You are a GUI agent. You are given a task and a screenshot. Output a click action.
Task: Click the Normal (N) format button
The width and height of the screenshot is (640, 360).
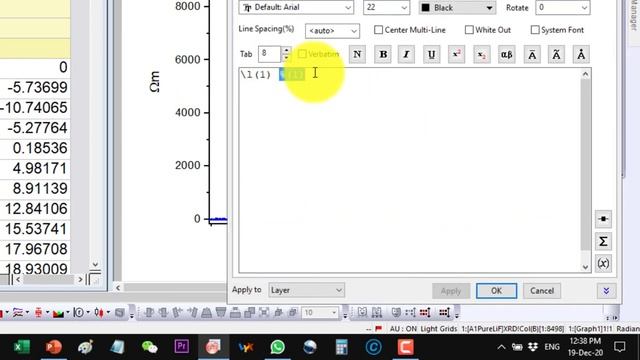point(357,54)
